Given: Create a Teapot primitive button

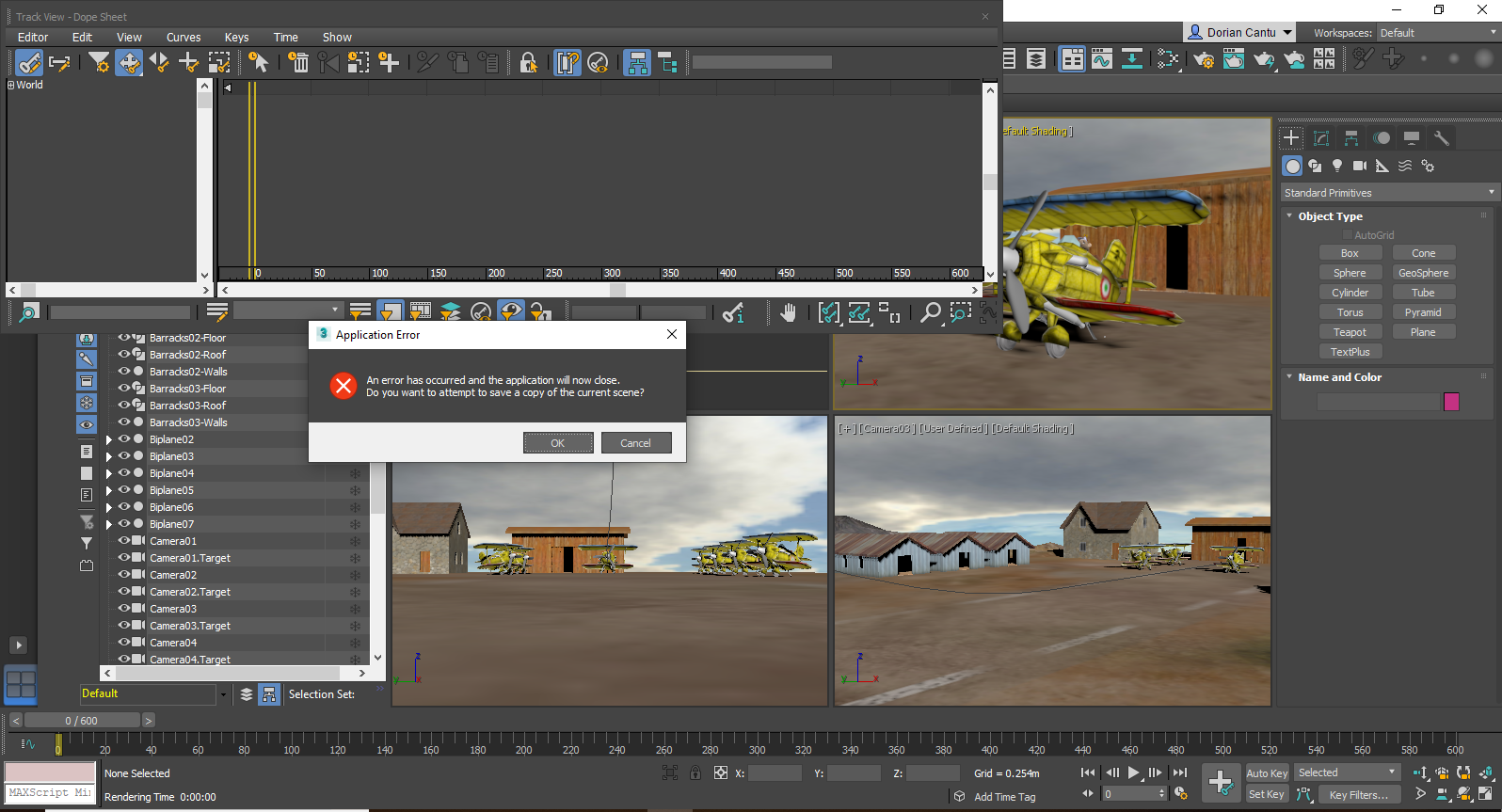Looking at the screenshot, I should (x=1350, y=332).
